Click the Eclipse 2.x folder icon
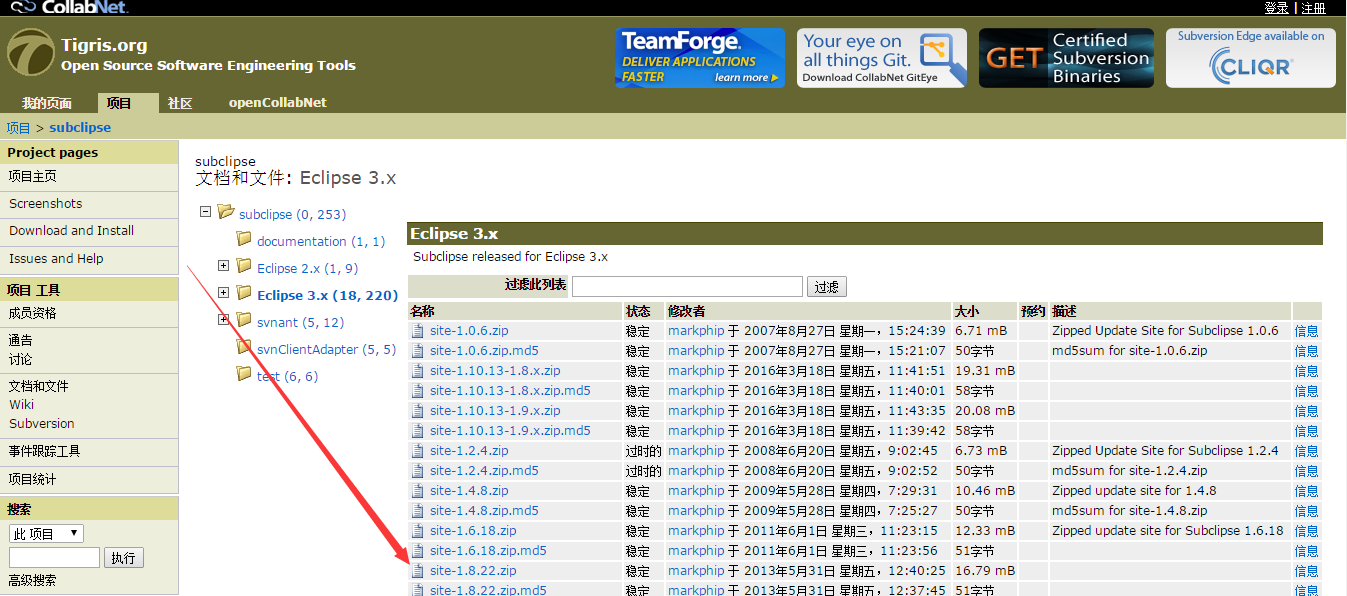Image resolution: width=1347 pixels, height=596 pixels. pos(244,267)
